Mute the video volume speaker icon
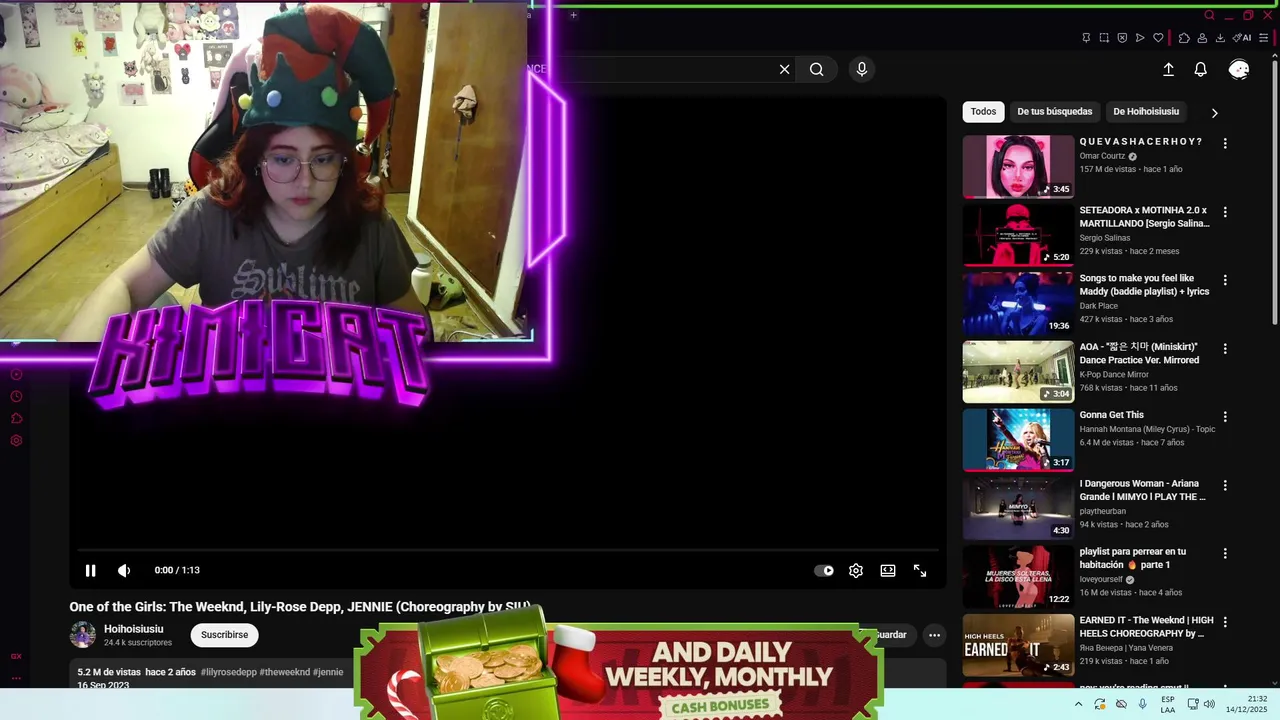 pyautogui.click(x=124, y=570)
